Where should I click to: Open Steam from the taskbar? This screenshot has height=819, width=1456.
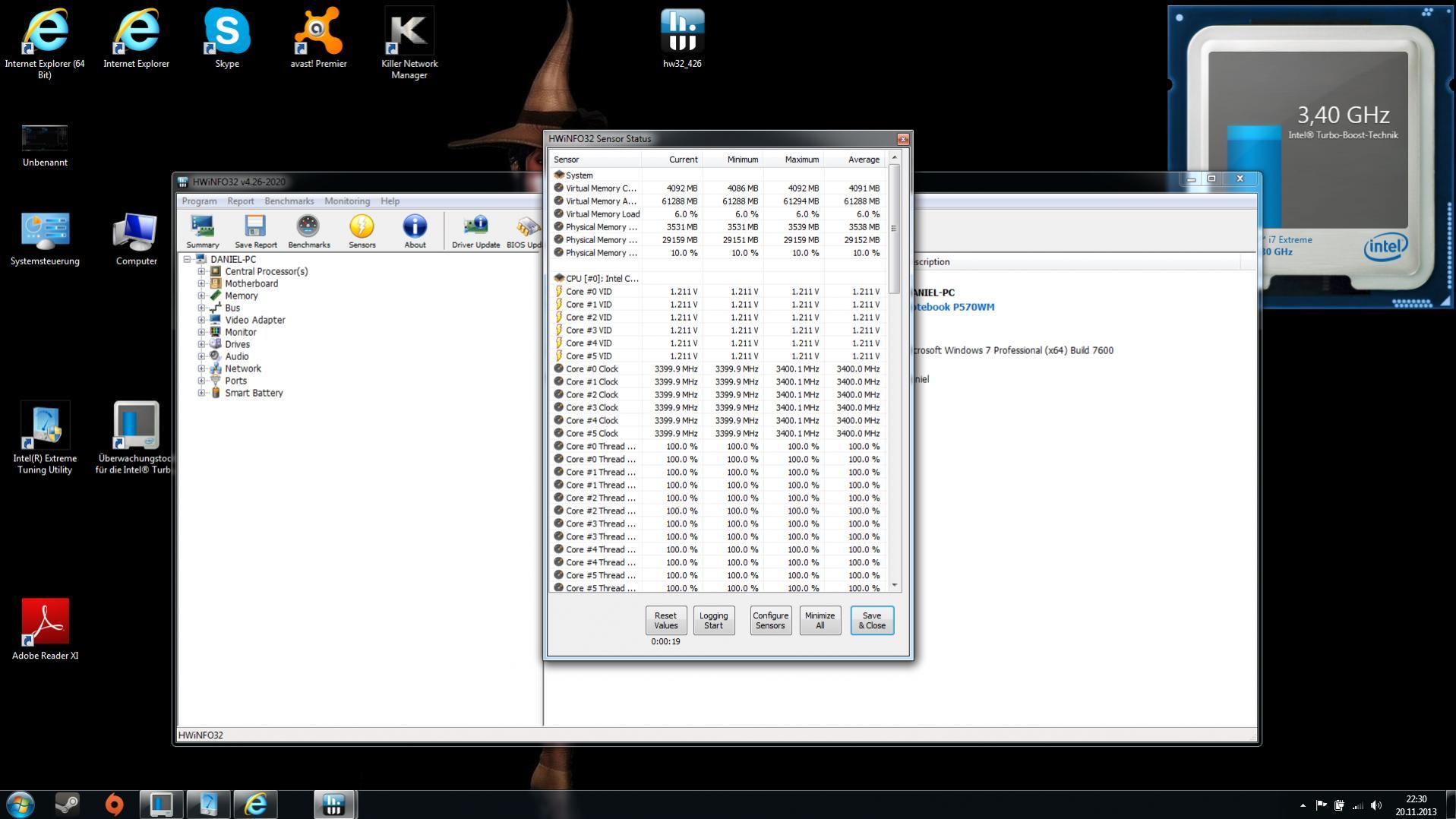(x=67, y=804)
